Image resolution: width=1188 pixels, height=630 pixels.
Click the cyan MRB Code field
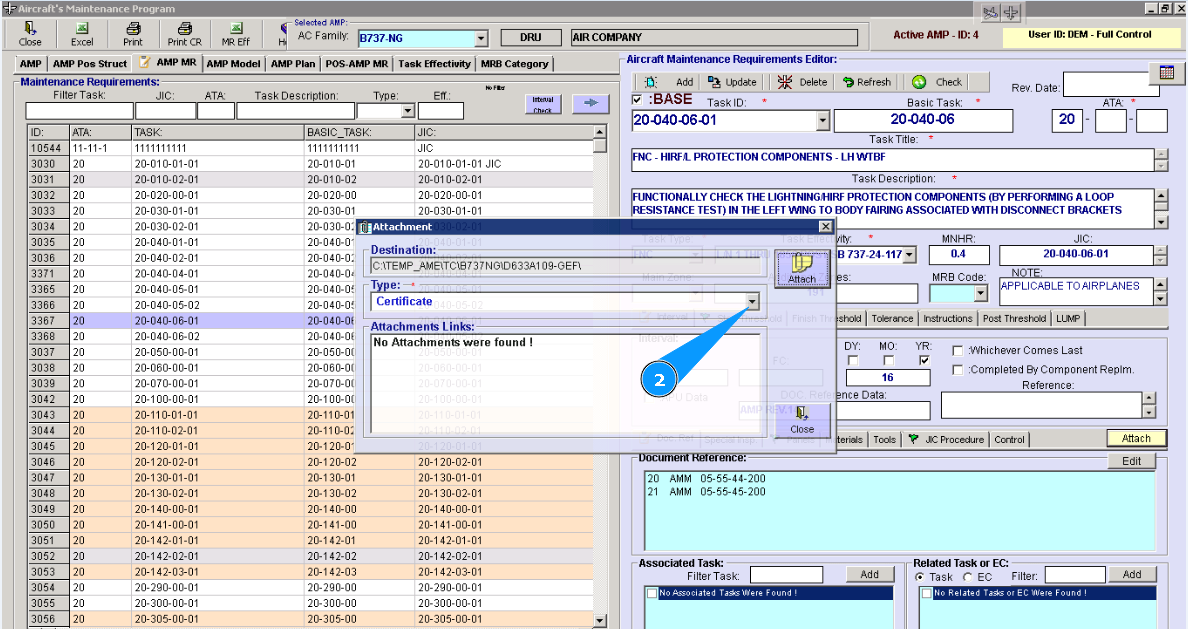pos(951,293)
